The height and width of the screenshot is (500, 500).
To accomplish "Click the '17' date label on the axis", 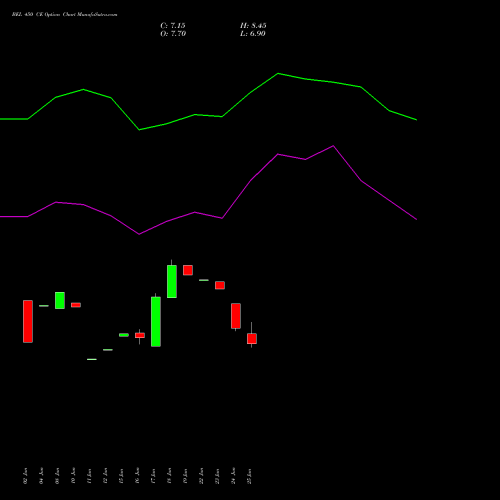I will pyautogui.click(x=153, y=476).
